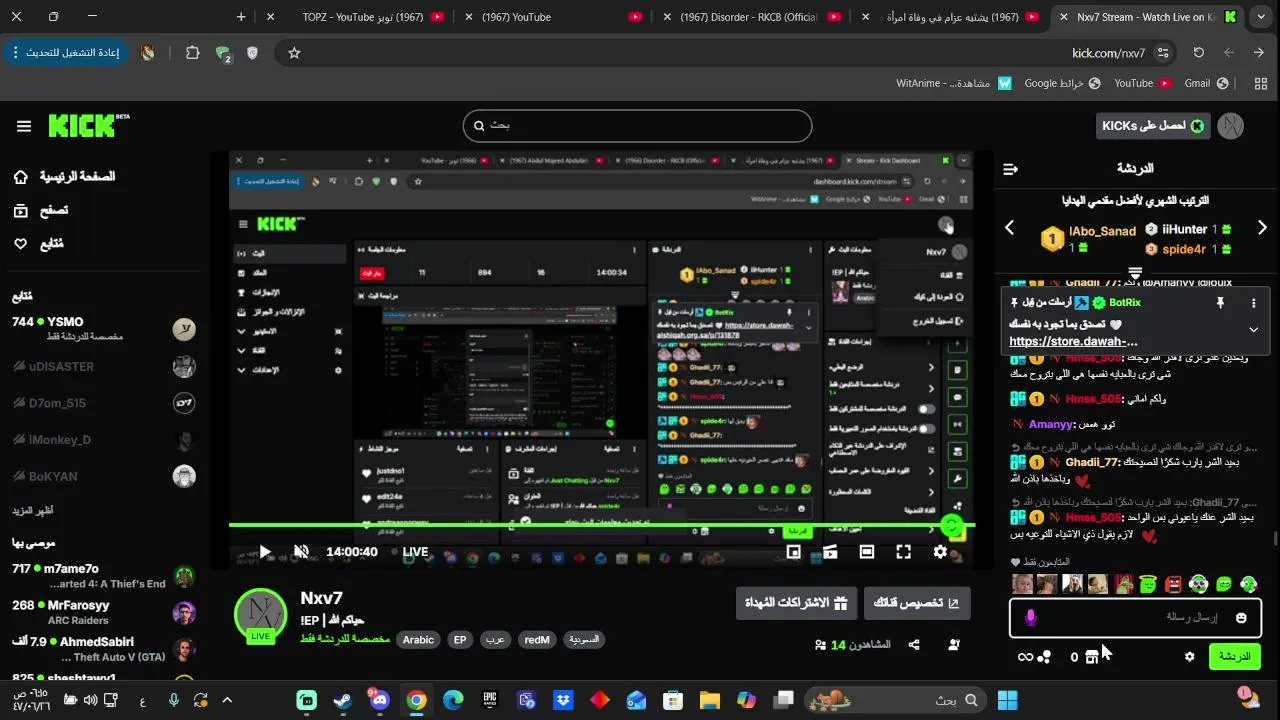1280x720 pixels.
Task: Open Steam from Windows taskbar
Action: (343, 700)
